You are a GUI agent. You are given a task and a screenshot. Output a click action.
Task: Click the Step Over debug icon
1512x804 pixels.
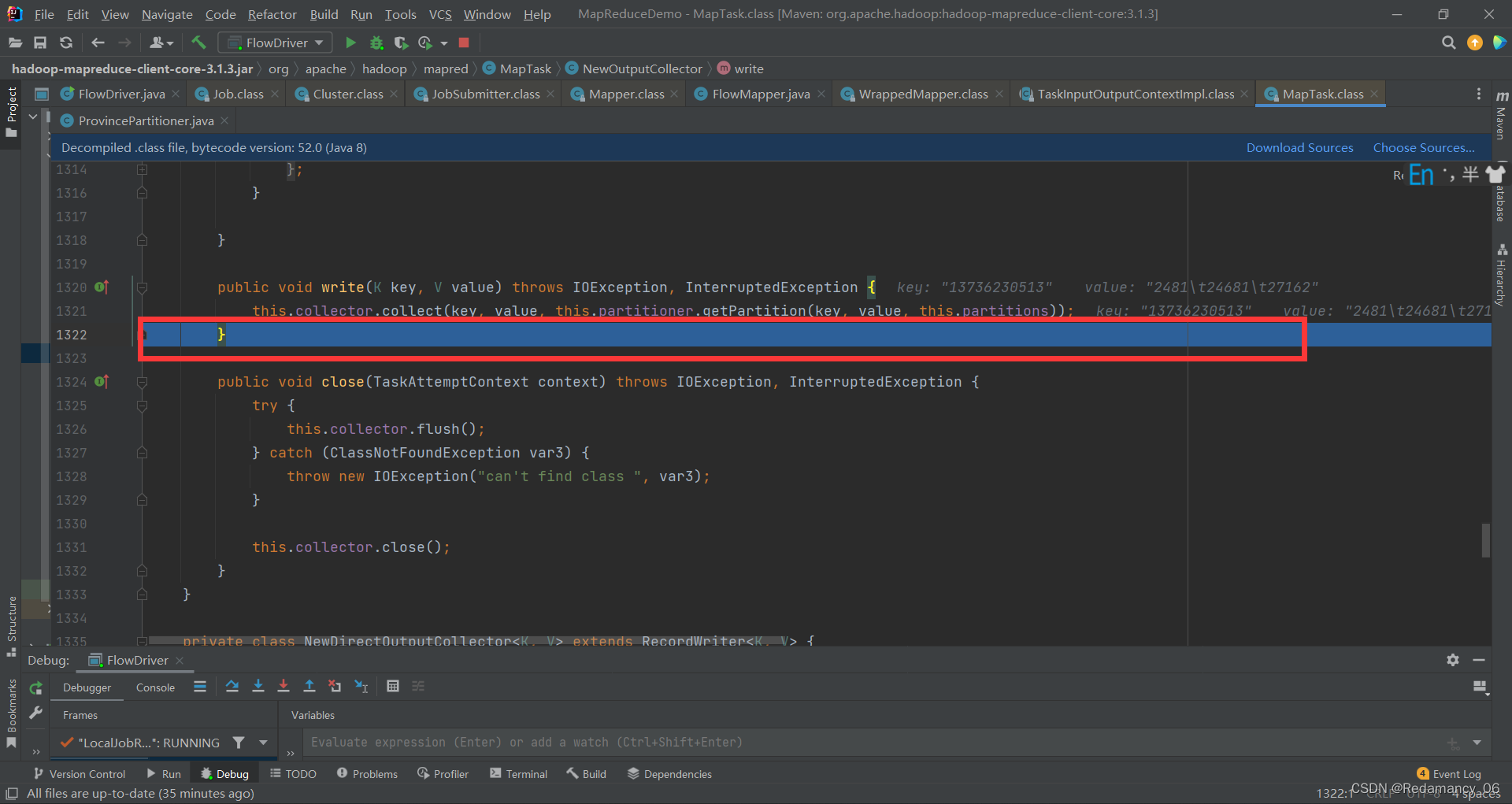click(x=232, y=686)
